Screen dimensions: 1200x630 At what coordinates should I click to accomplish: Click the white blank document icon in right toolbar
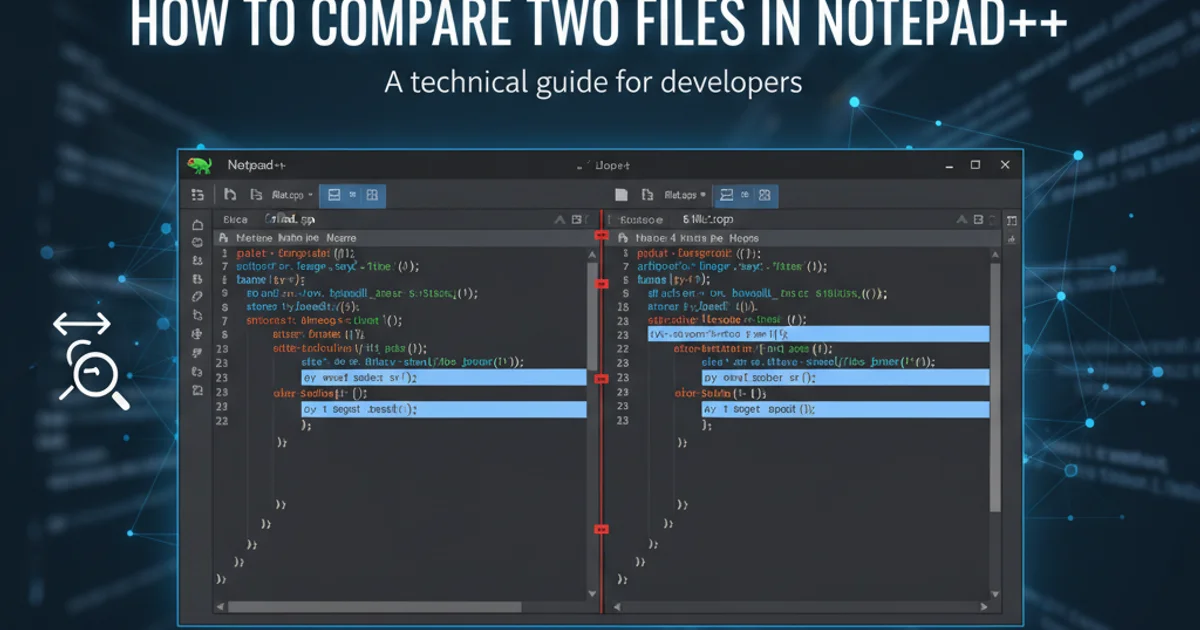point(621,195)
